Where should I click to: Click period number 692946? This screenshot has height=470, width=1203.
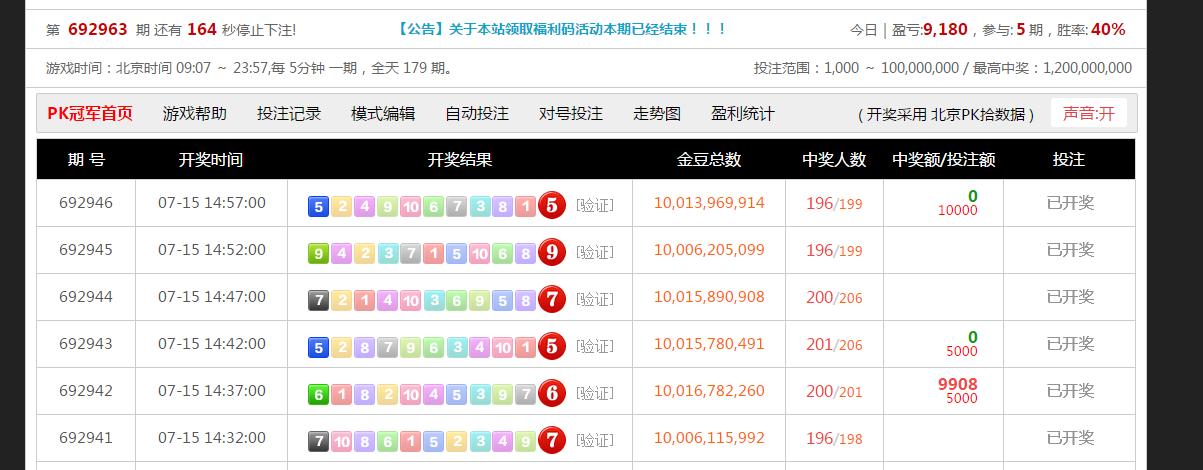tap(86, 202)
